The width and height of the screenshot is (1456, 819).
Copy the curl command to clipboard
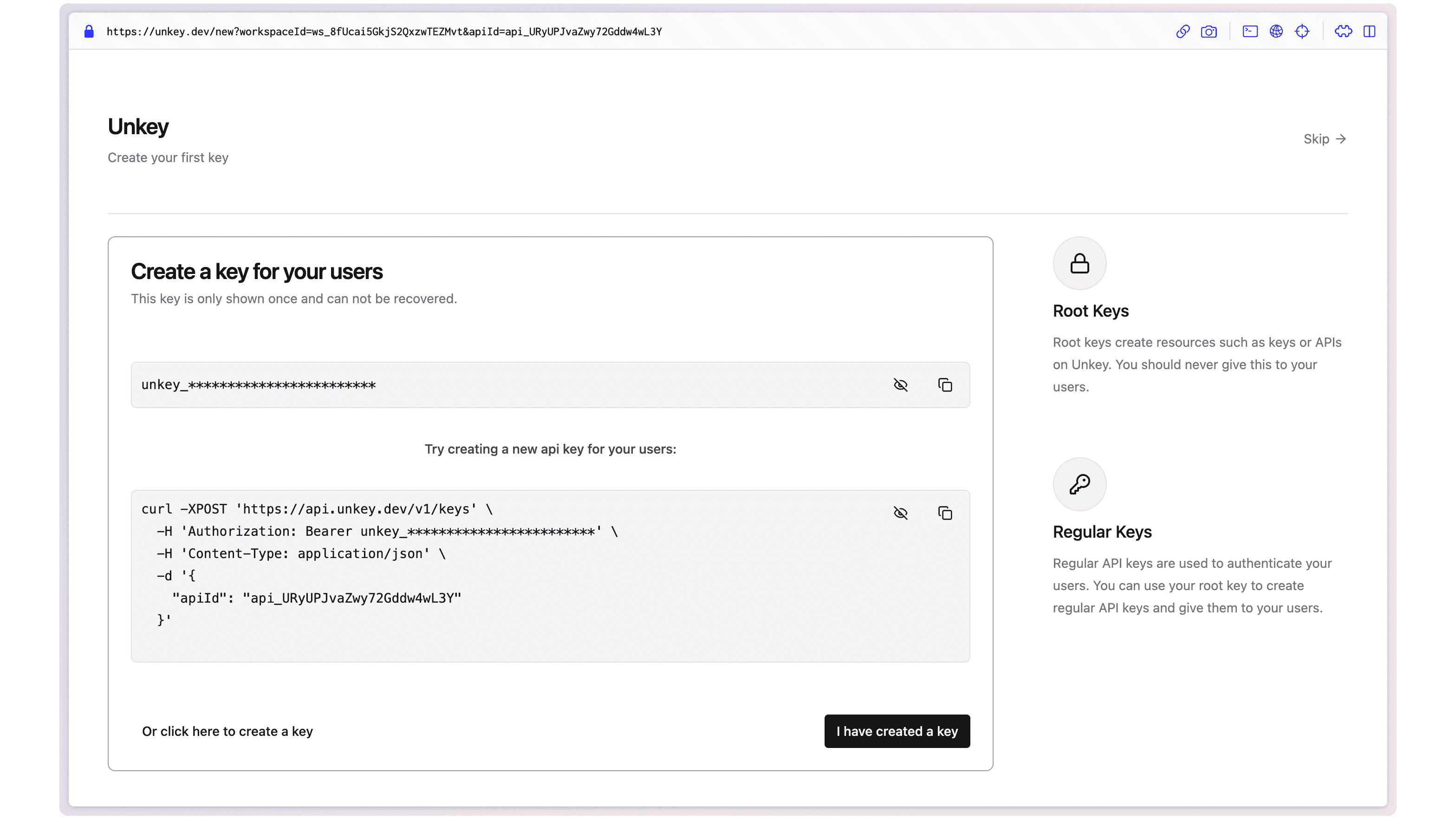[945, 512]
